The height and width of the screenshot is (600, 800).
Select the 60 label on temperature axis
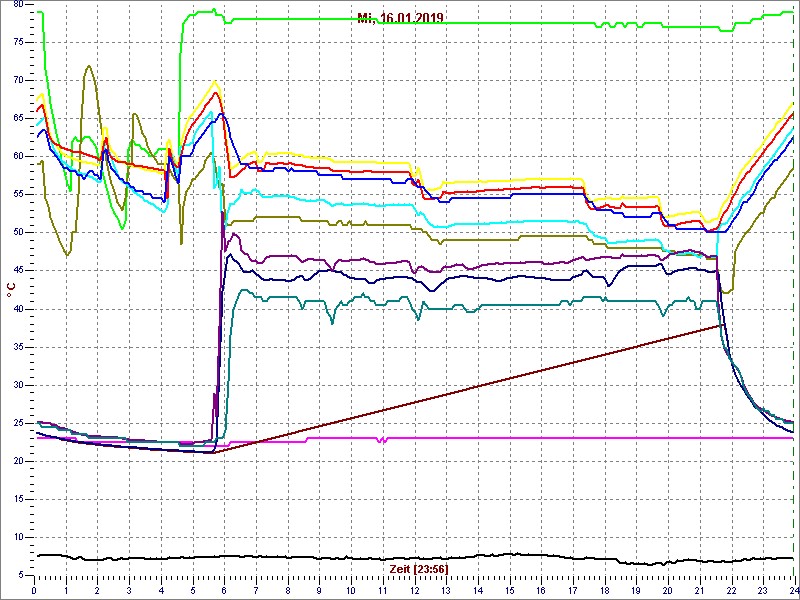tap(18, 157)
